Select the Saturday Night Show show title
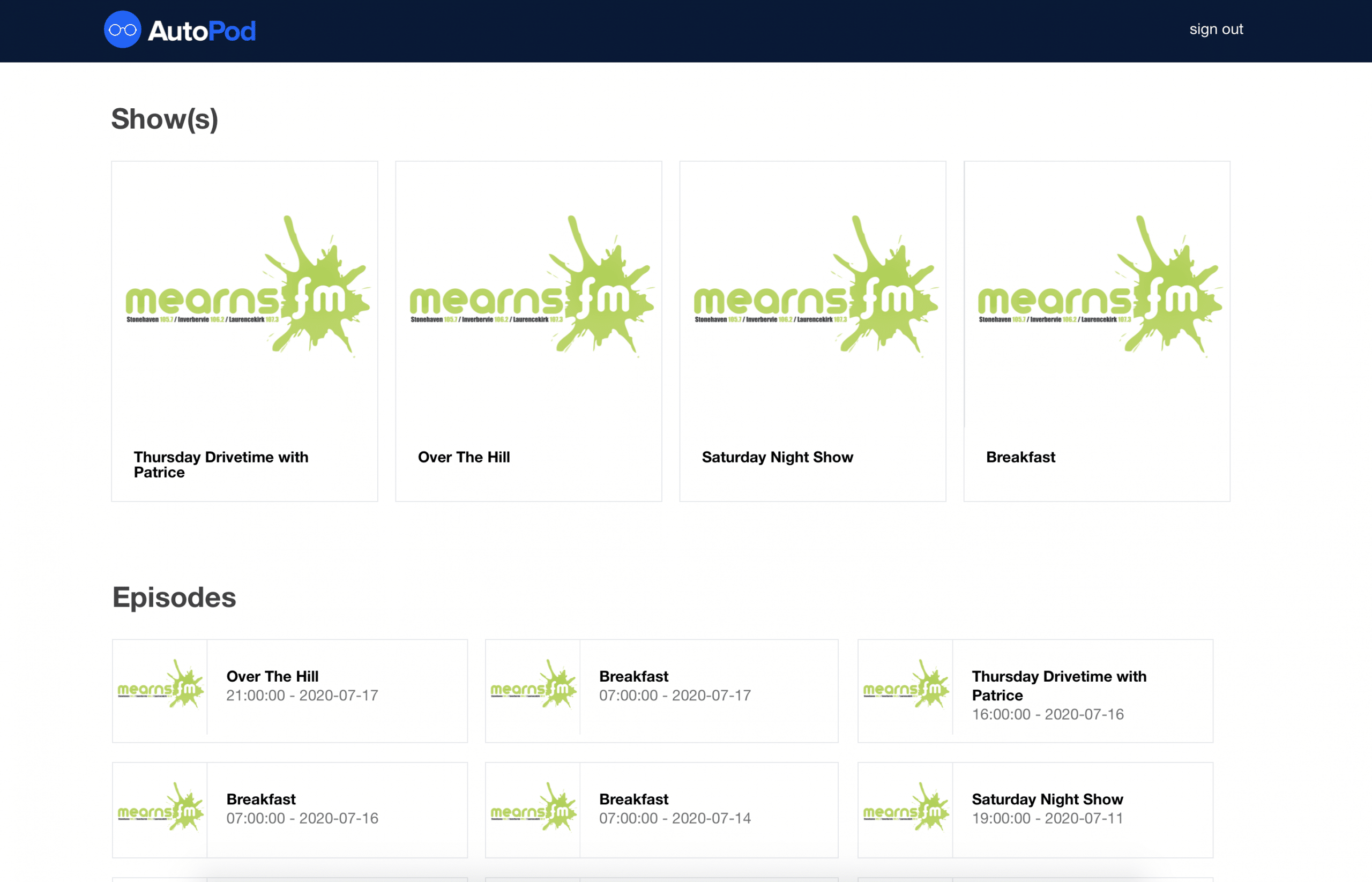This screenshot has width=1372, height=882. click(x=777, y=457)
